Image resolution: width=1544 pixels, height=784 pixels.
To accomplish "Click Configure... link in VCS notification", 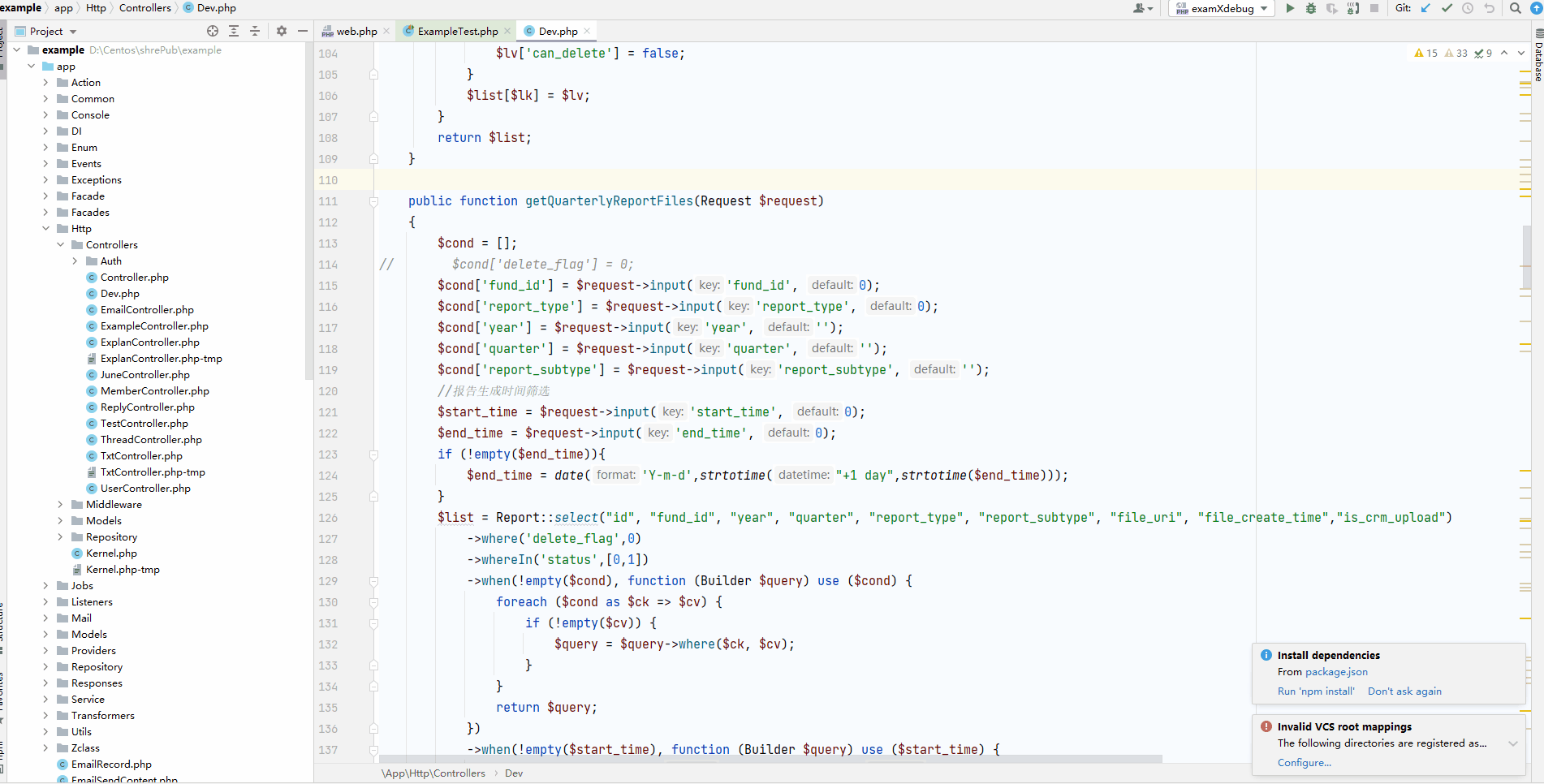I will point(1305,763).
